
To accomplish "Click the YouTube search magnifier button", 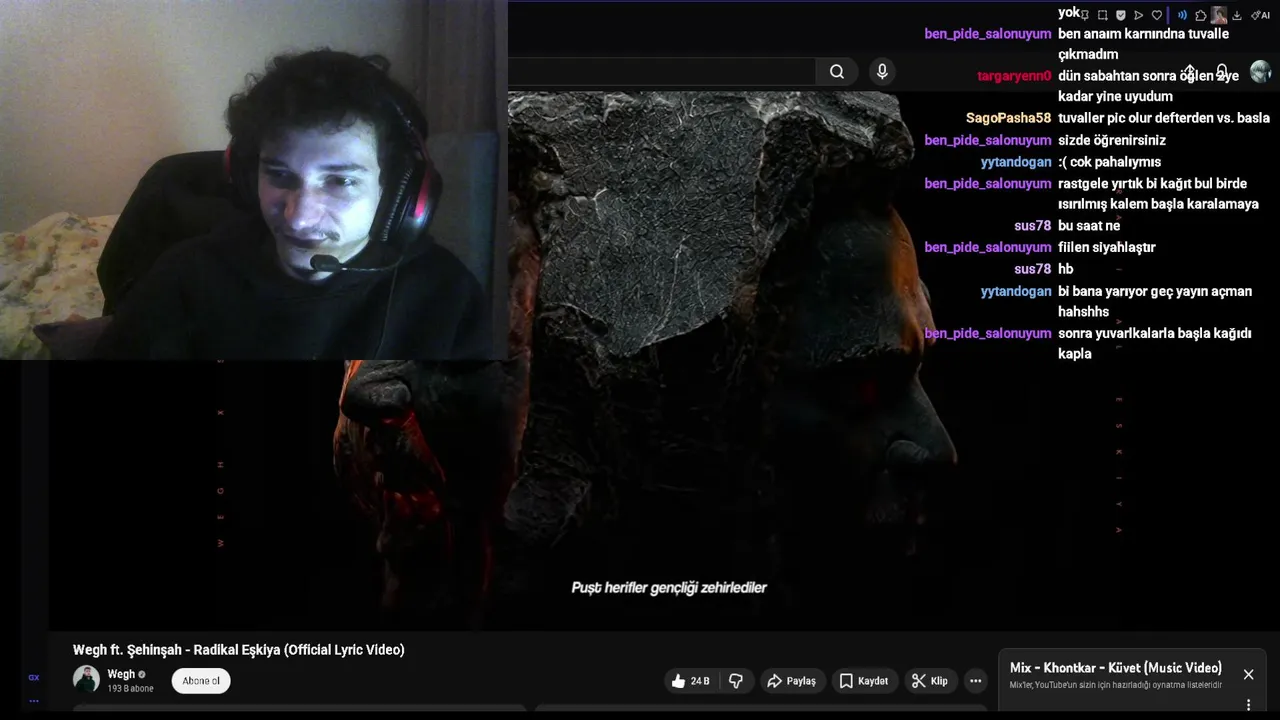I will pyautogui.click(x=837, y=71).
